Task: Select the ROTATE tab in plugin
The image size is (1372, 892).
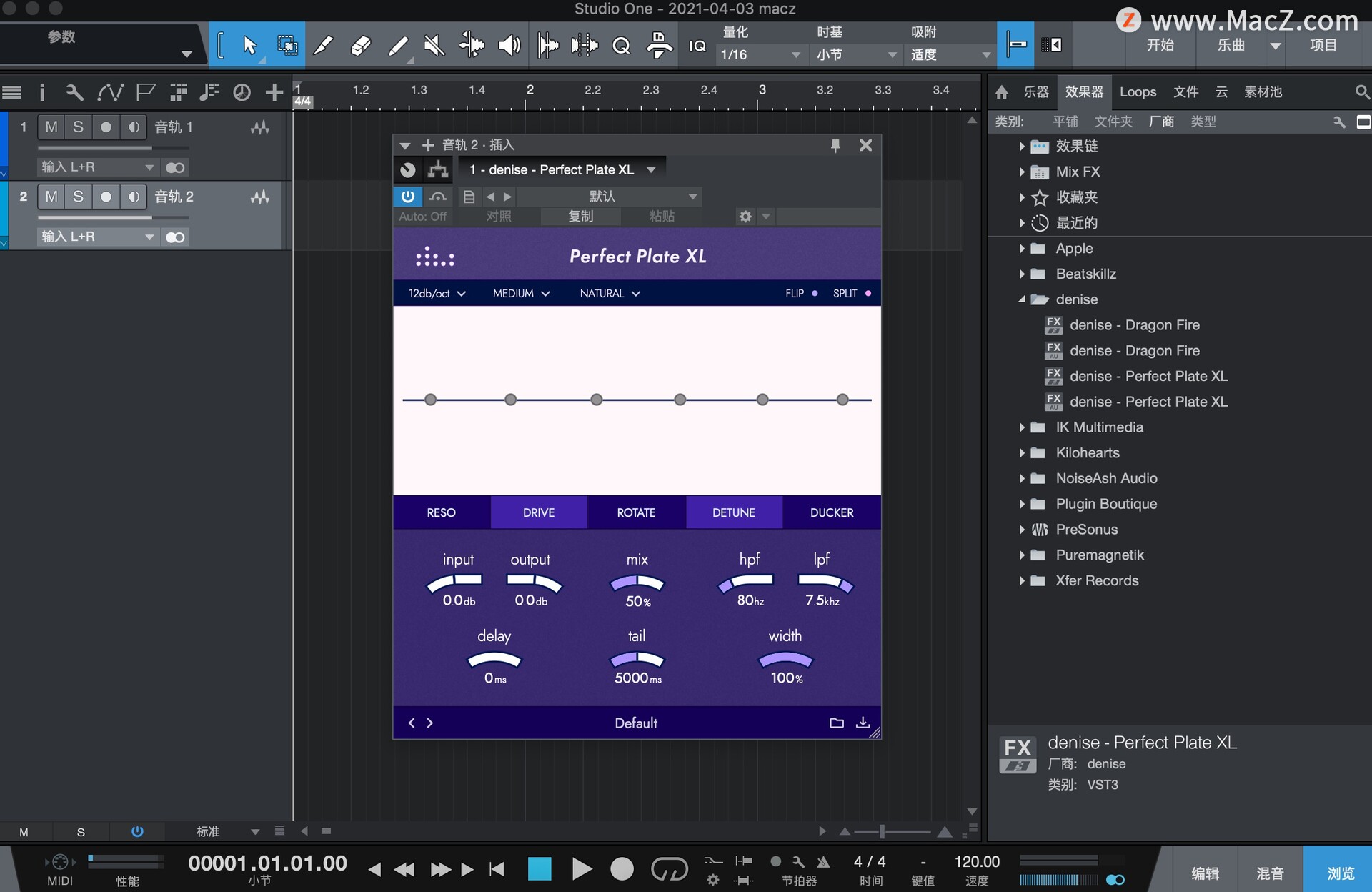Action: click(637, 512)
